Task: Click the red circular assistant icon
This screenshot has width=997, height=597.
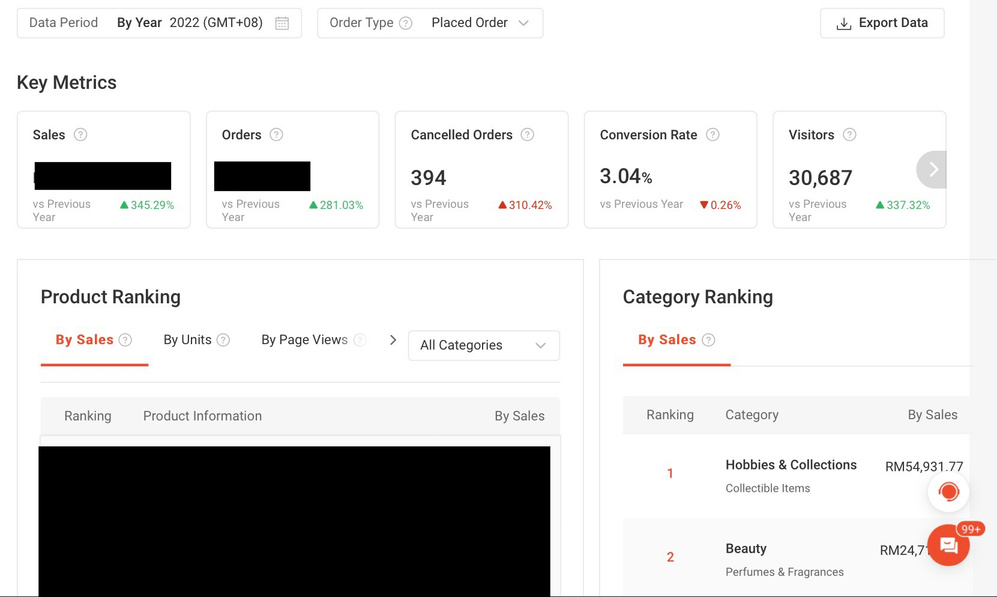Action: [x=948, y=491]
